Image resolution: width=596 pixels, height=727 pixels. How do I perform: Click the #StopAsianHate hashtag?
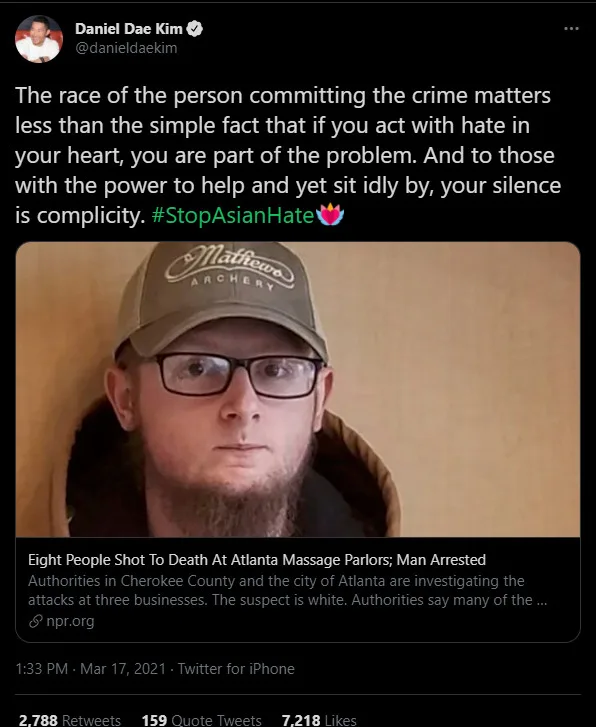(x=233, y=216)
